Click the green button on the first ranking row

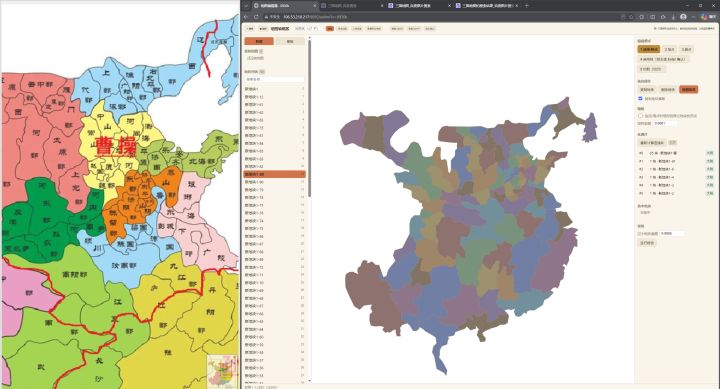709,153
